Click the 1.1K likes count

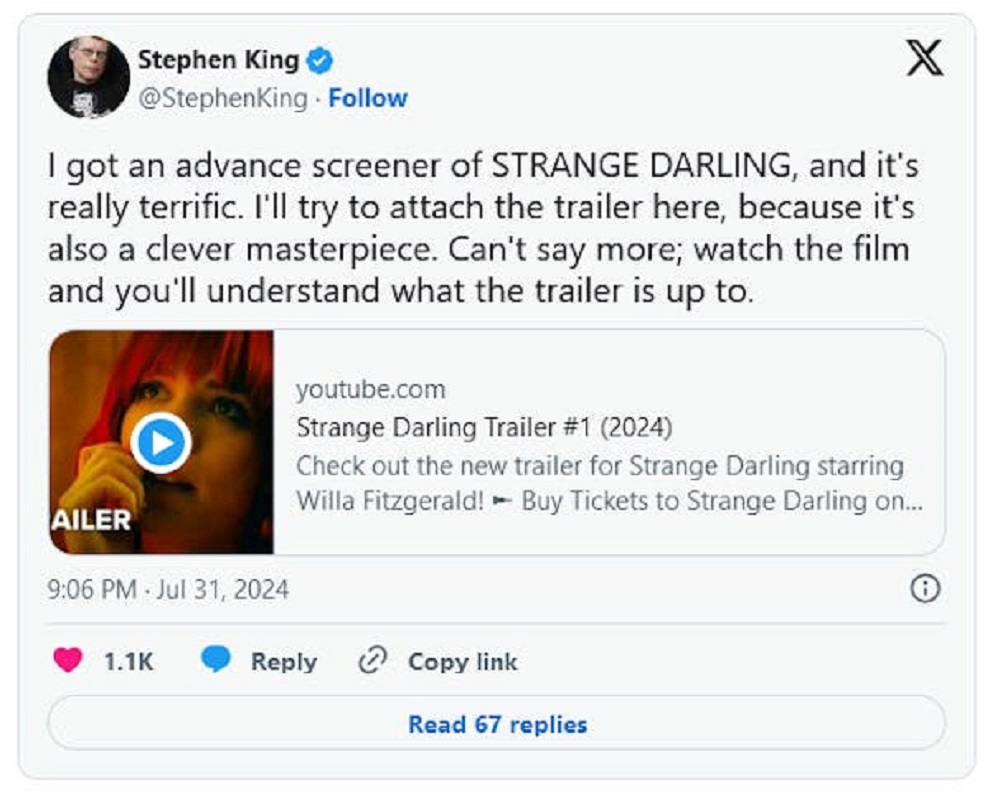(x=129, y=661)
